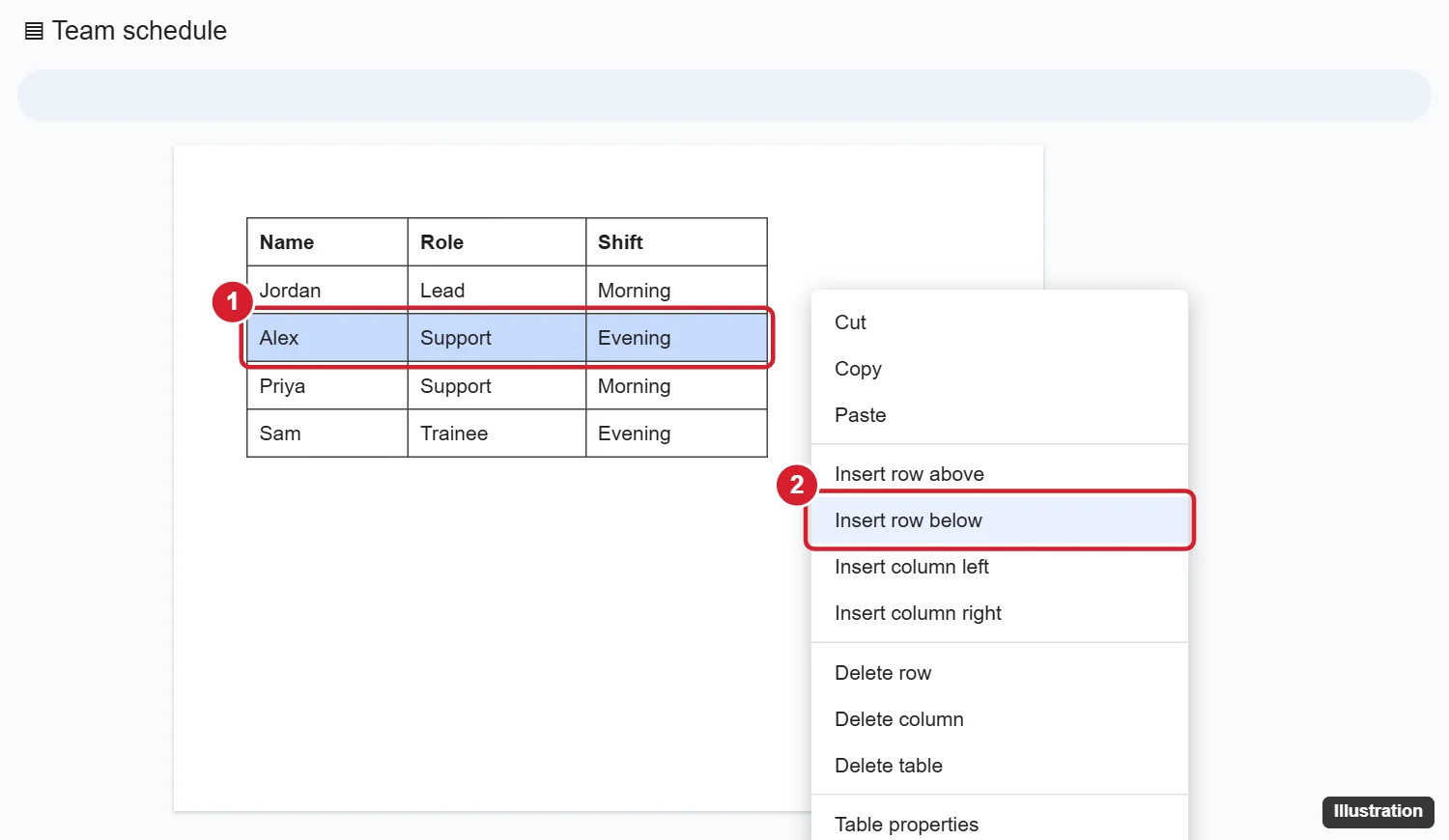Screen dimensions: 1449x840
Task: Click Support in Priya's row
Action: point(497,386)
